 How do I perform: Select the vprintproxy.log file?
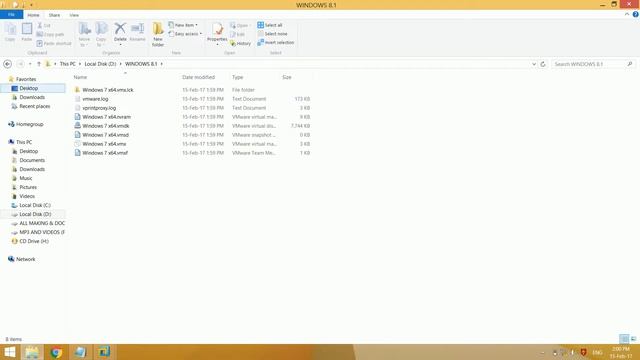[x=99, y=108]
